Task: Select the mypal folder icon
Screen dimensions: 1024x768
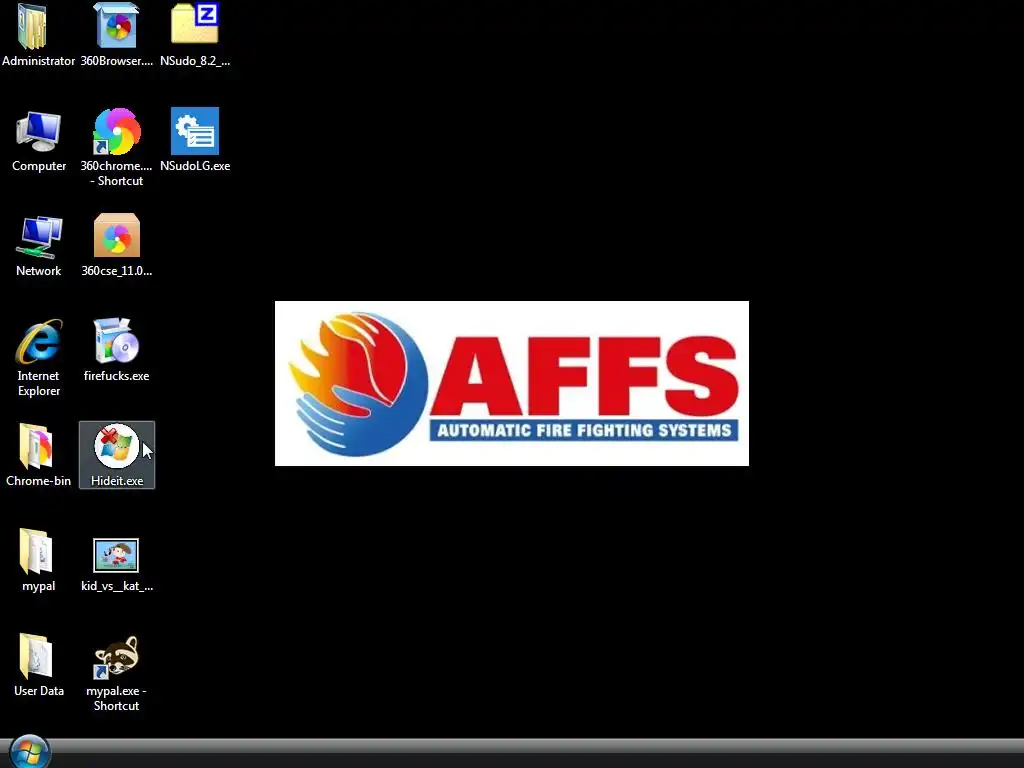Action: coord(36,551)
